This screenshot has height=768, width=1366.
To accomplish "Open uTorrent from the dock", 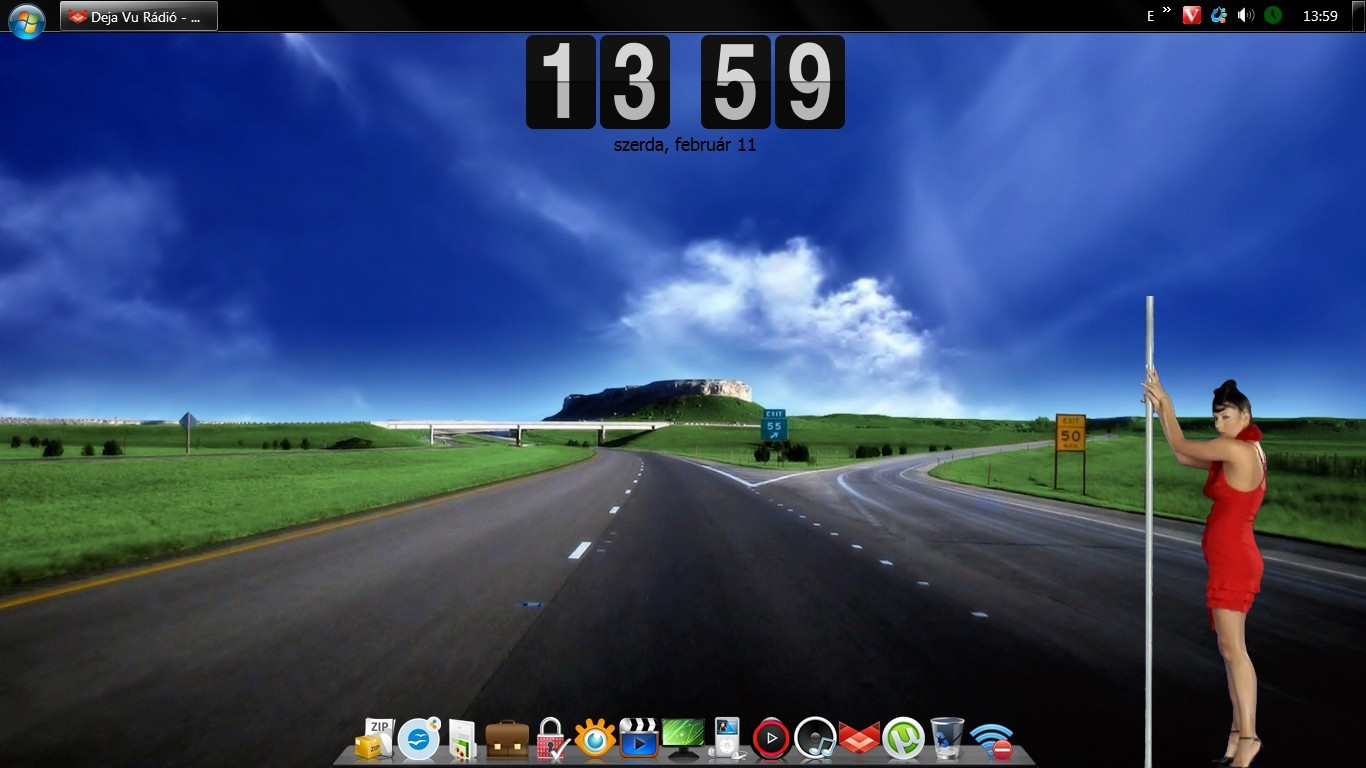I will pos(903,740).
